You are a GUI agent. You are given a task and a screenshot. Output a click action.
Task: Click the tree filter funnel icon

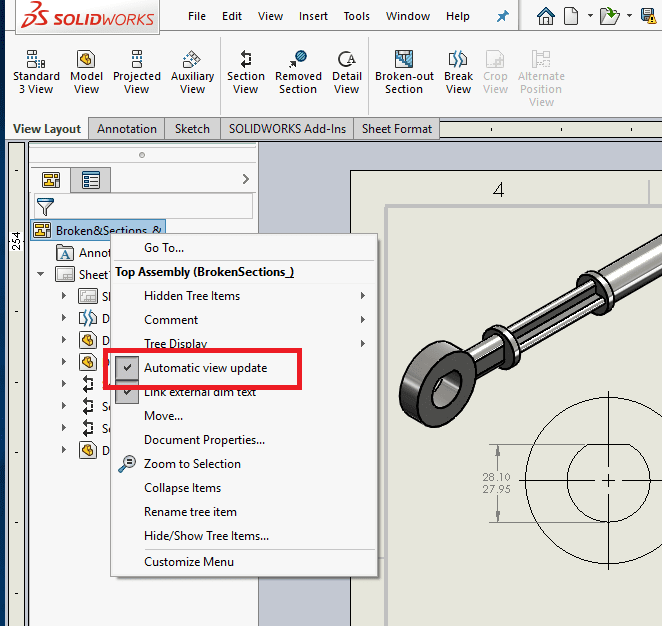(x=45, y=207)
